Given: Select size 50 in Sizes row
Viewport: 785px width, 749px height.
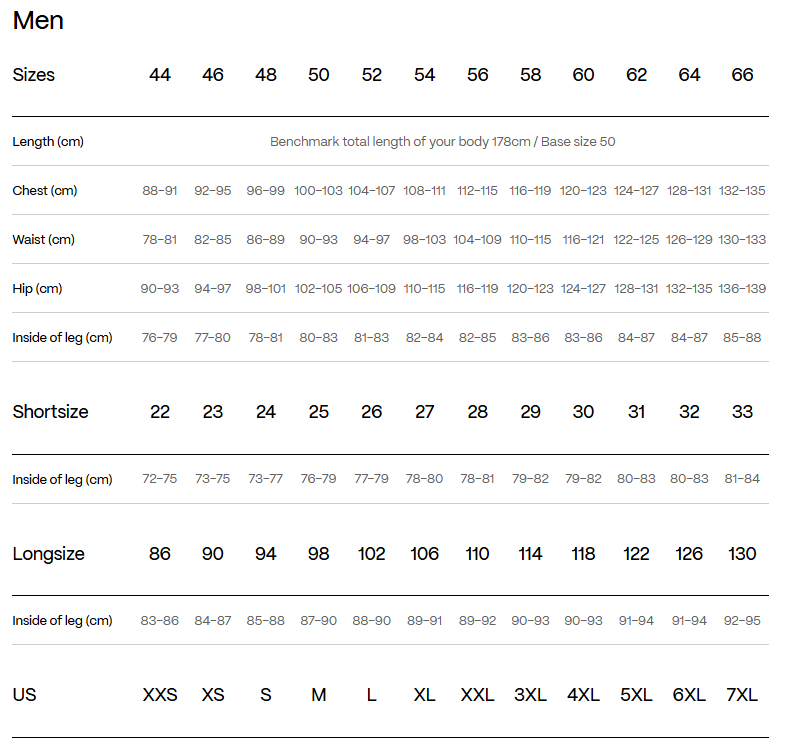Looking at the screenshot, I should [318, 75].
